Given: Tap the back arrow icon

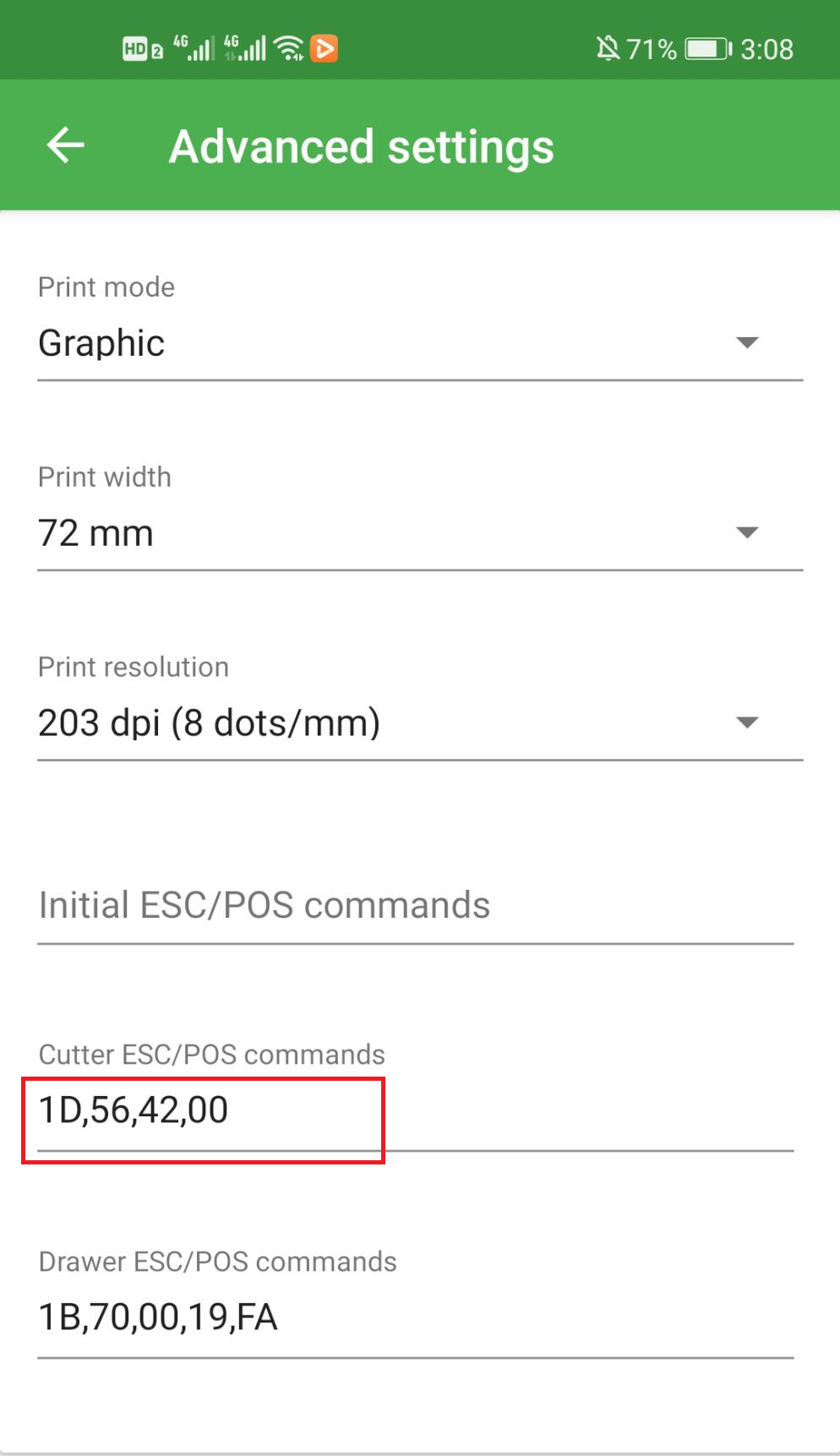Looking at the screenshot, I should [65, 145].
